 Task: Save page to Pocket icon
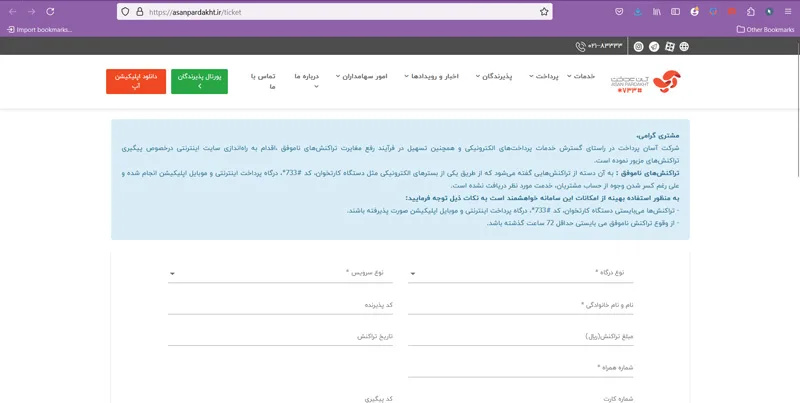(x=619, y=12)
